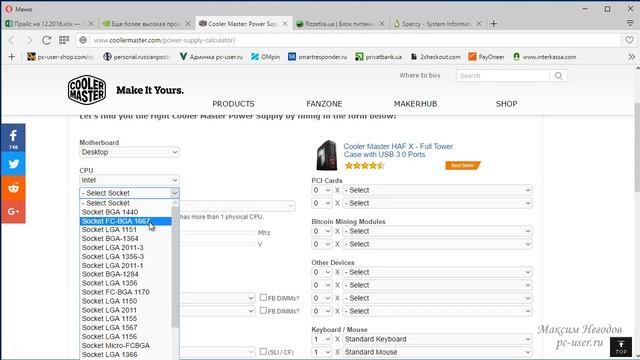The image size is (640, 360).
Task: Toggle first FB DIMMs checkbox
Action: tap(263, 298)
